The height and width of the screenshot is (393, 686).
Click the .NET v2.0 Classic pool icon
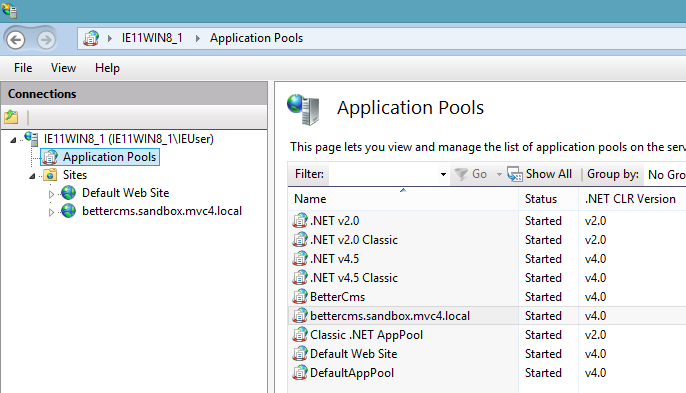pos(300,239)
